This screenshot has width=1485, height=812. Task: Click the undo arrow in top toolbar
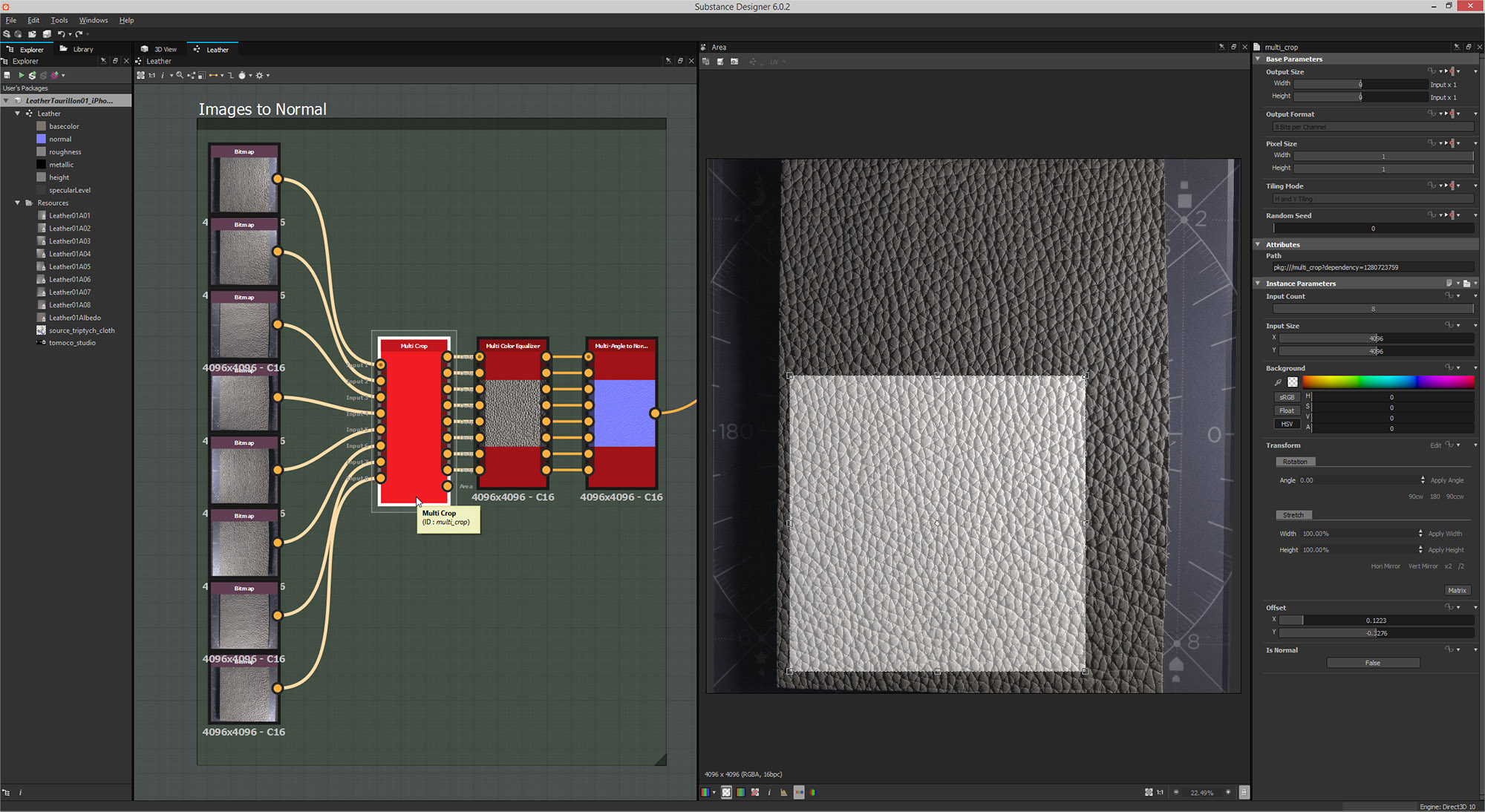[61, 33]
